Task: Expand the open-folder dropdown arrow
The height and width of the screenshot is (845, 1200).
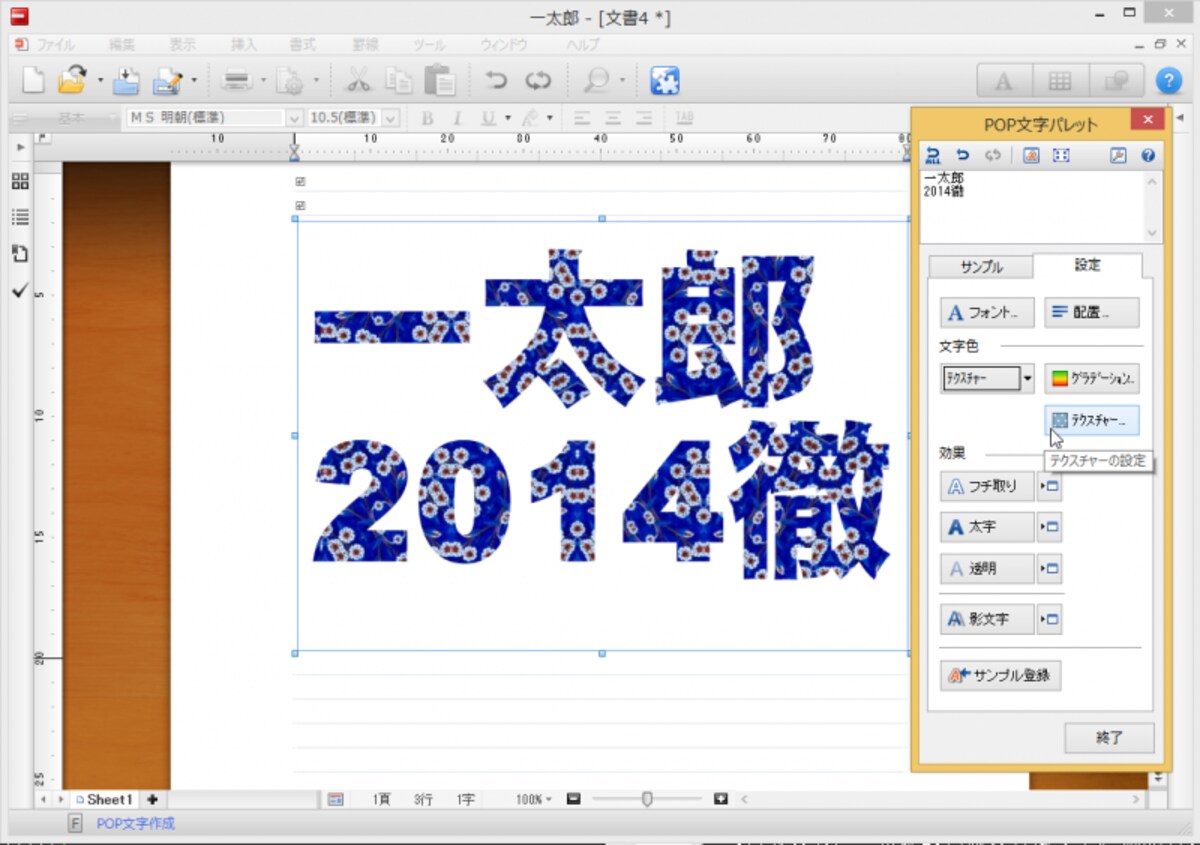Action: point(100,81)
